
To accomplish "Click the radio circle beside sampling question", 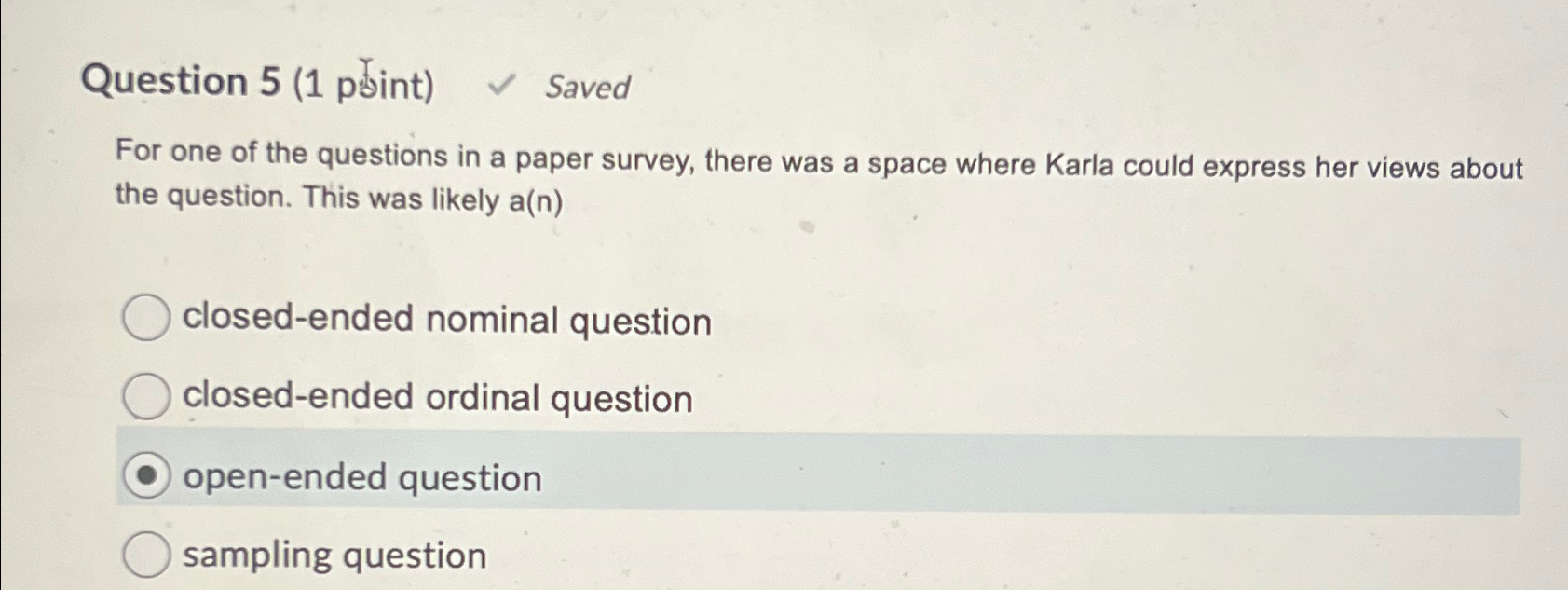I will tap(144, 555).
